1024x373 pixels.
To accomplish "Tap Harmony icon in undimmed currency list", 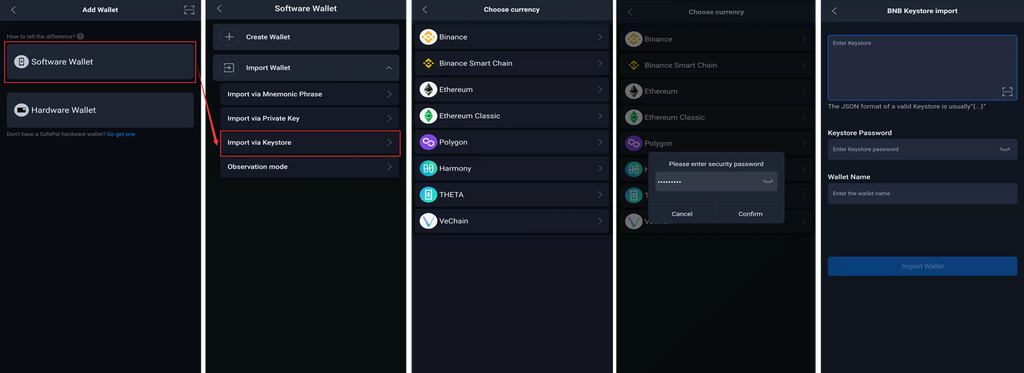I will point(428,168).
